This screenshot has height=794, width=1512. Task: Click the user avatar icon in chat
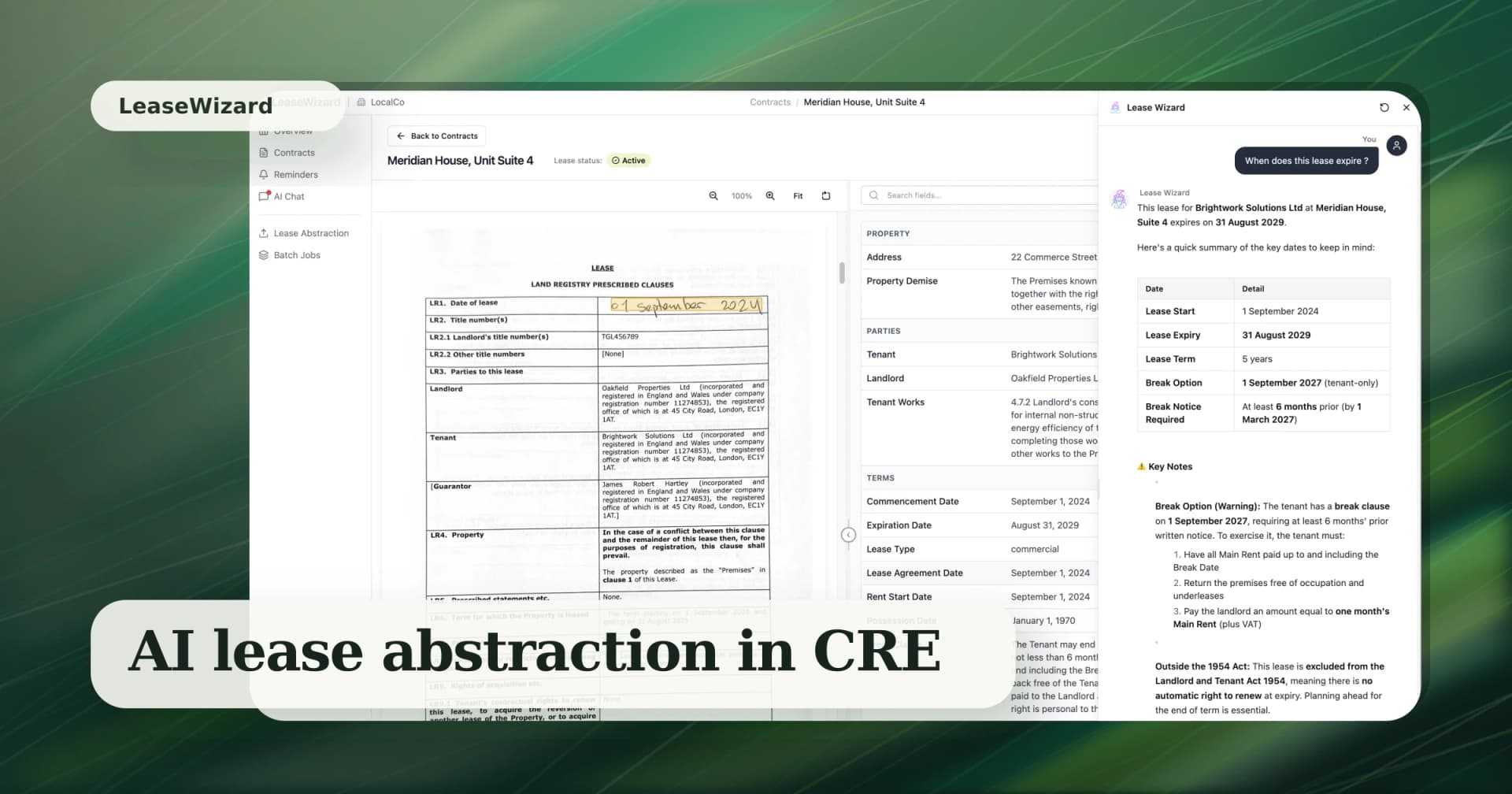[1396, 146]
